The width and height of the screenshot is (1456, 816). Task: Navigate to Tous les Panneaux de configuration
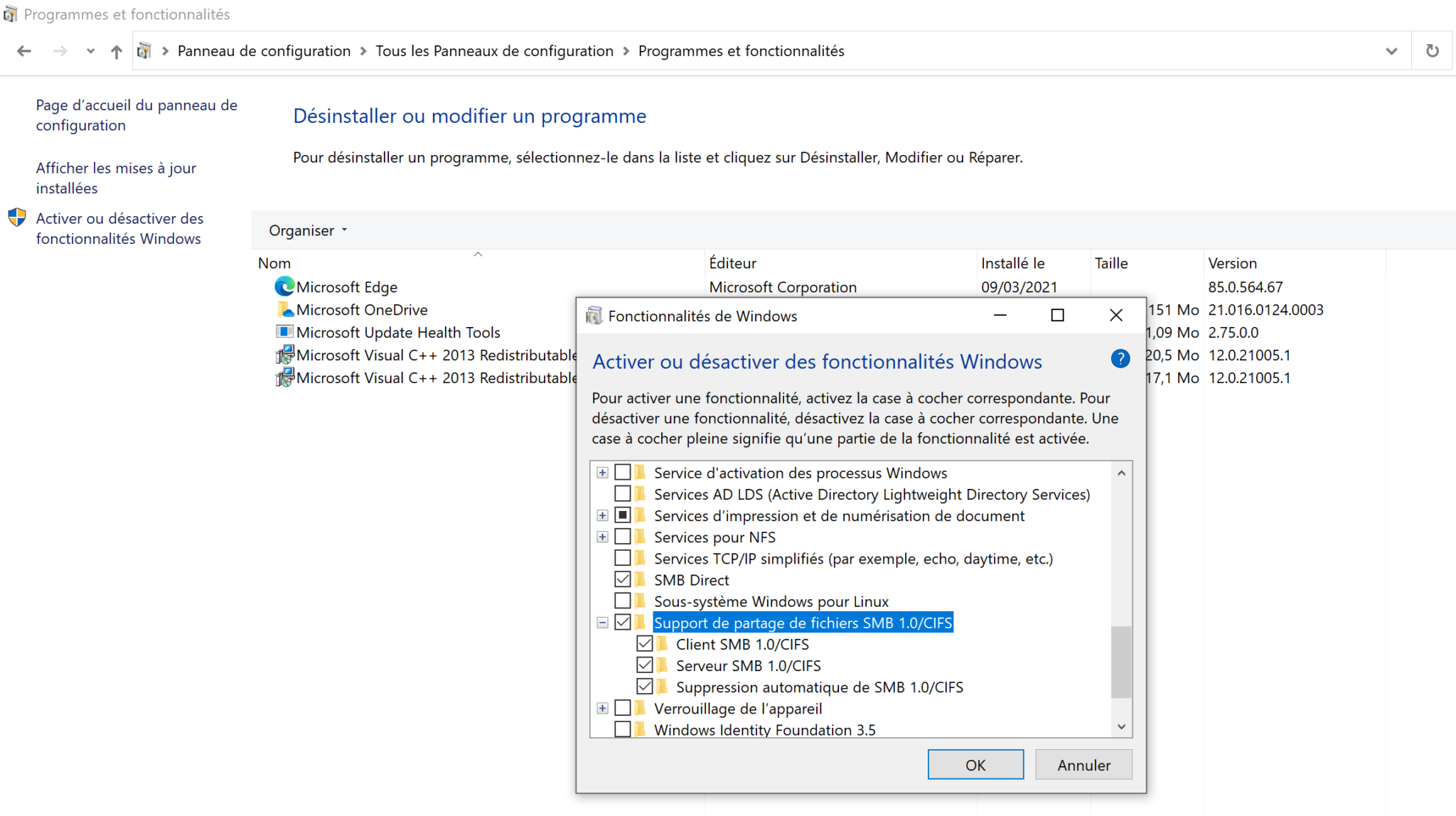495,50
